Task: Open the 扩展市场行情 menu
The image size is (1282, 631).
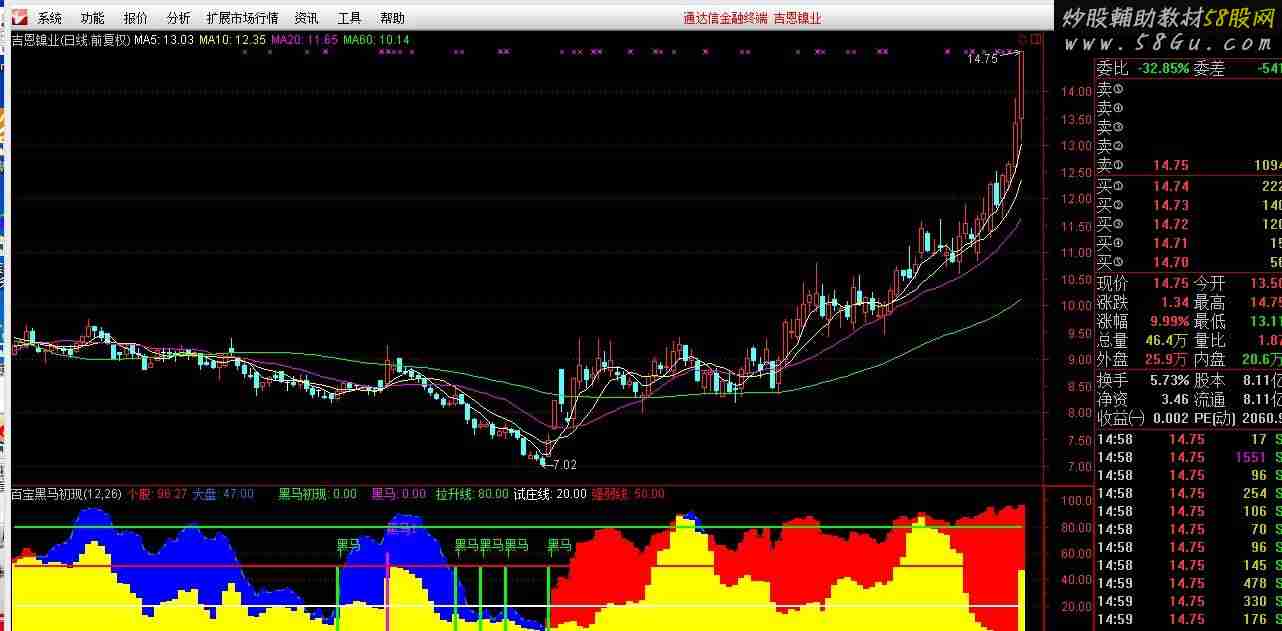Action: 242,18
